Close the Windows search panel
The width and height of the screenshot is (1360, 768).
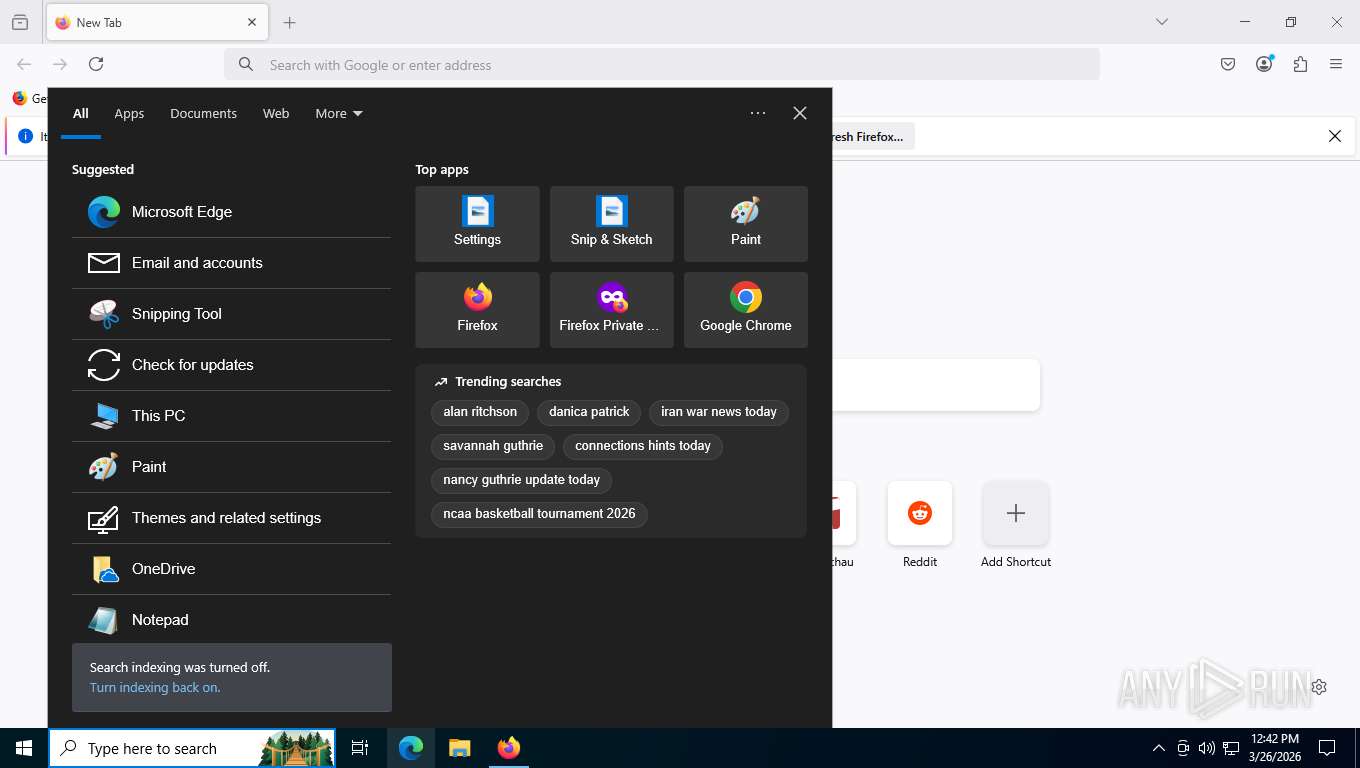(x=800, y=113)
